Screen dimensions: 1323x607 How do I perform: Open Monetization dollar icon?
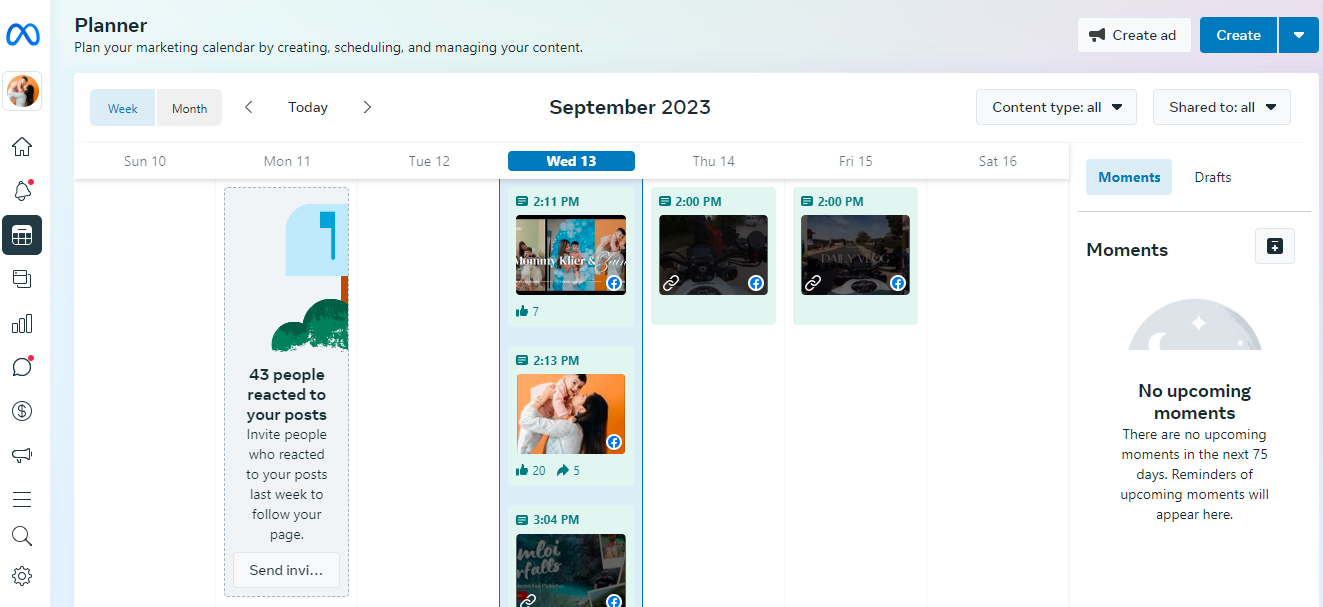[22, 411]
